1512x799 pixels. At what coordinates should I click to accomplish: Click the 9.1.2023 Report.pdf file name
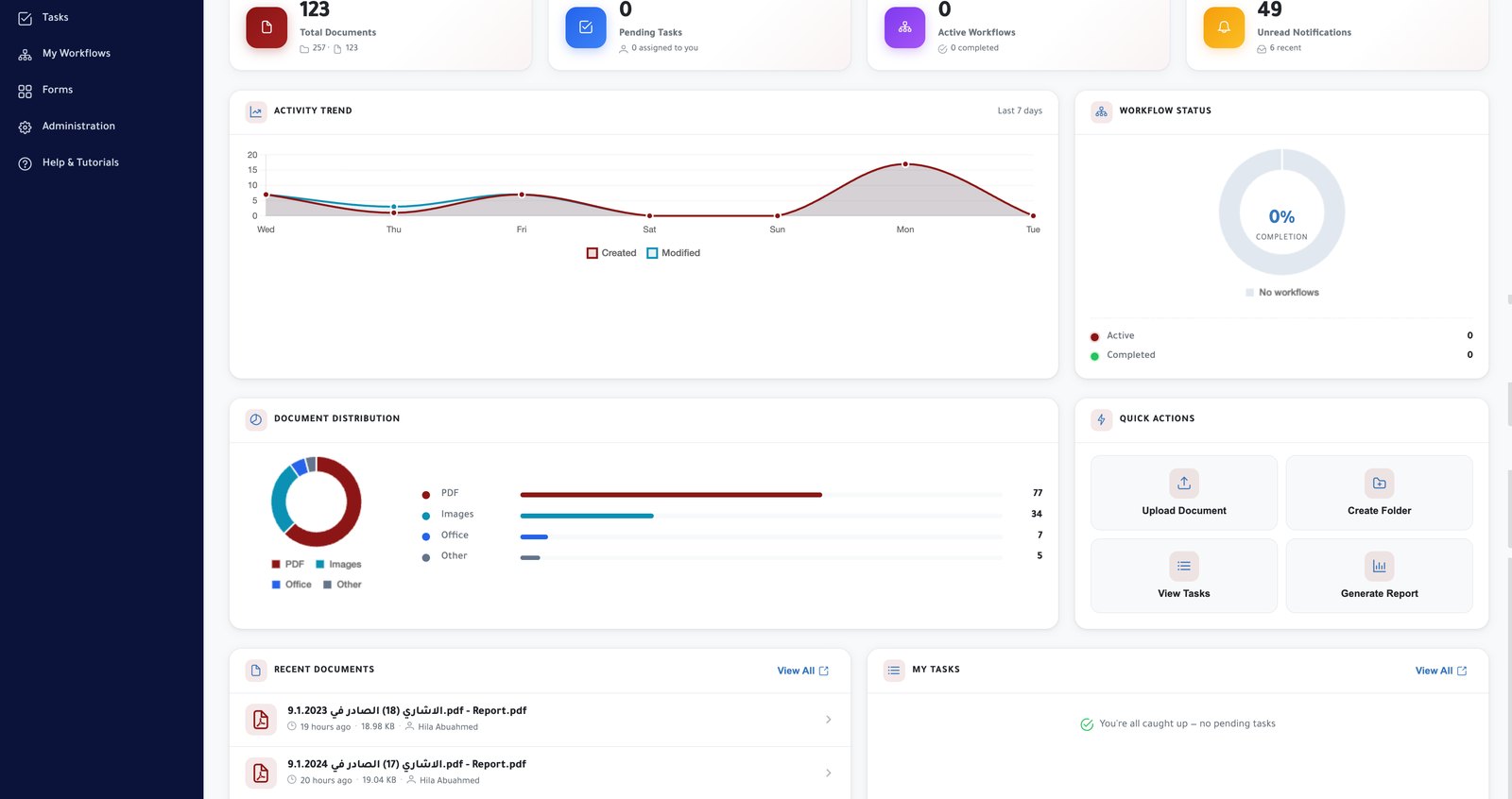point(407,711)
